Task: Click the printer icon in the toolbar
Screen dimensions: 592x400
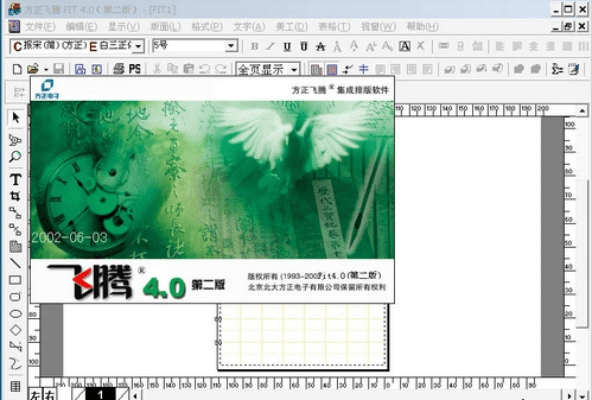Action: click(119, 69)
